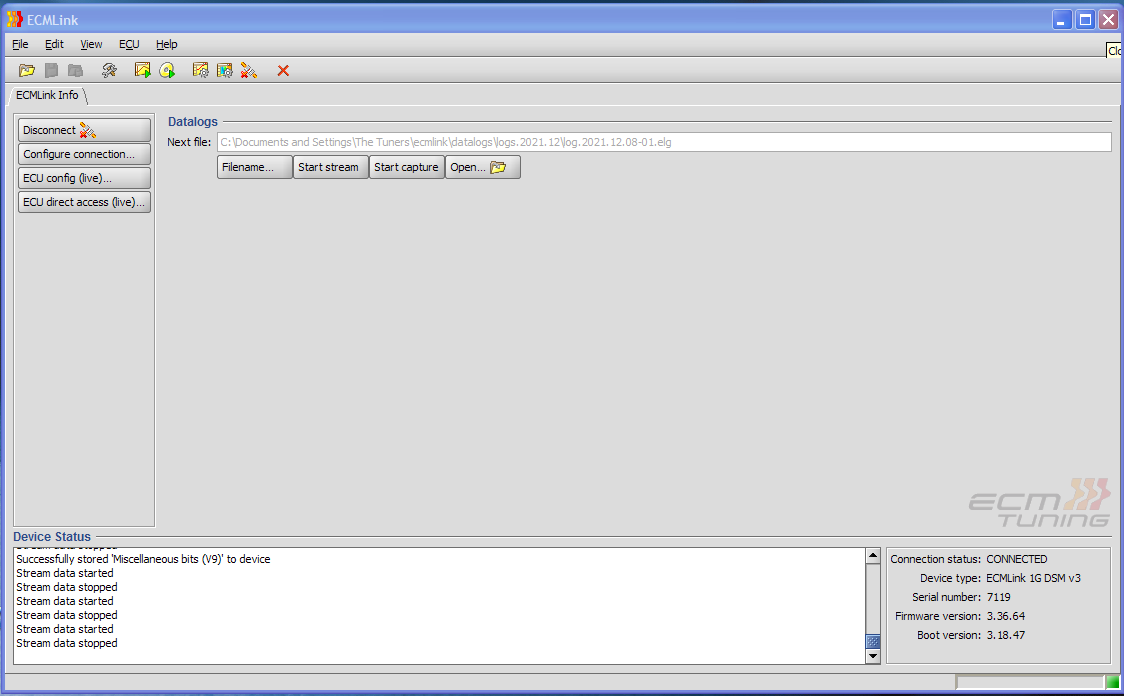Click the disconnect plug toolbar icon
This screenshot has width=1124, height=696.
249,70
